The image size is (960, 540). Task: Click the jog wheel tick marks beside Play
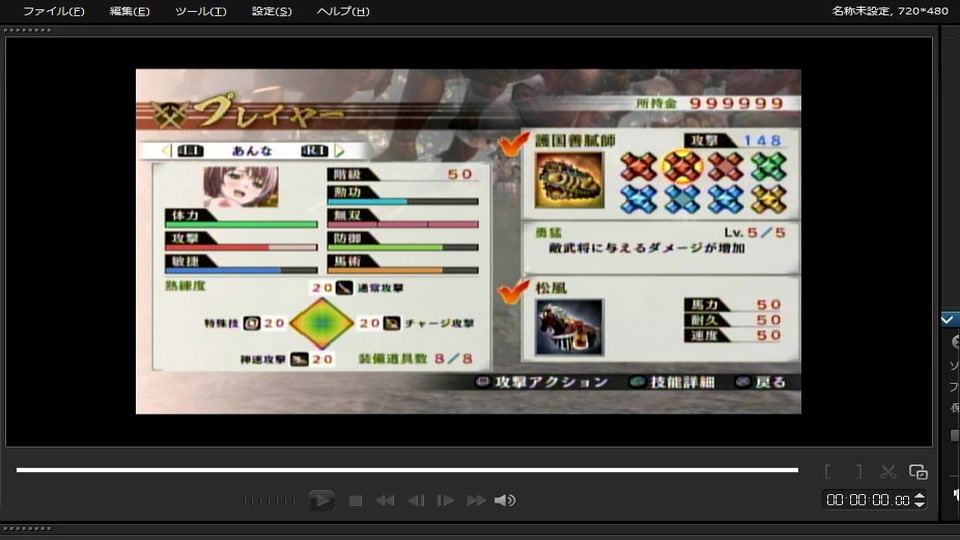tap(269, 501)
